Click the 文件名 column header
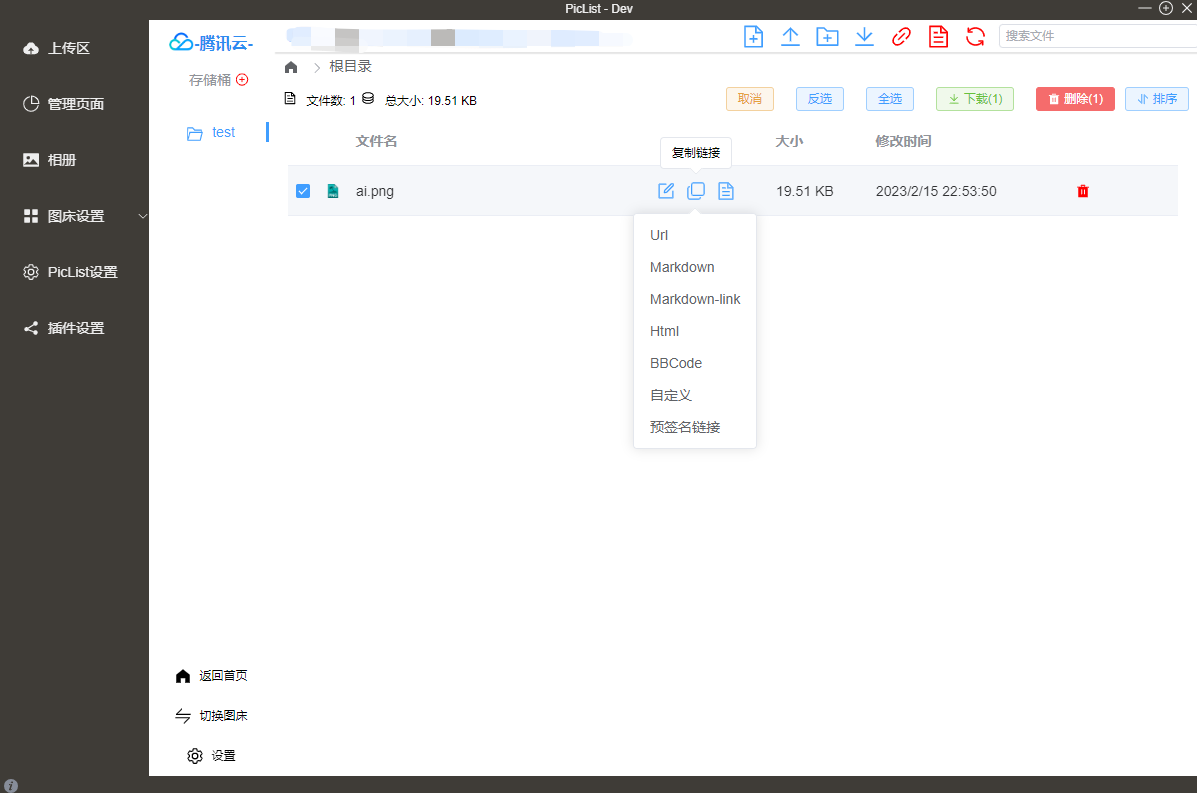 [x=376, y=141]
